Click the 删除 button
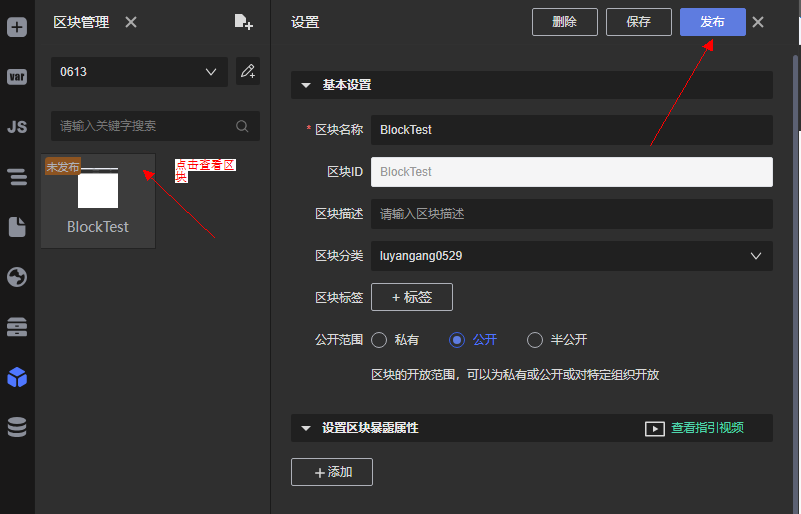 pos(564,22)
